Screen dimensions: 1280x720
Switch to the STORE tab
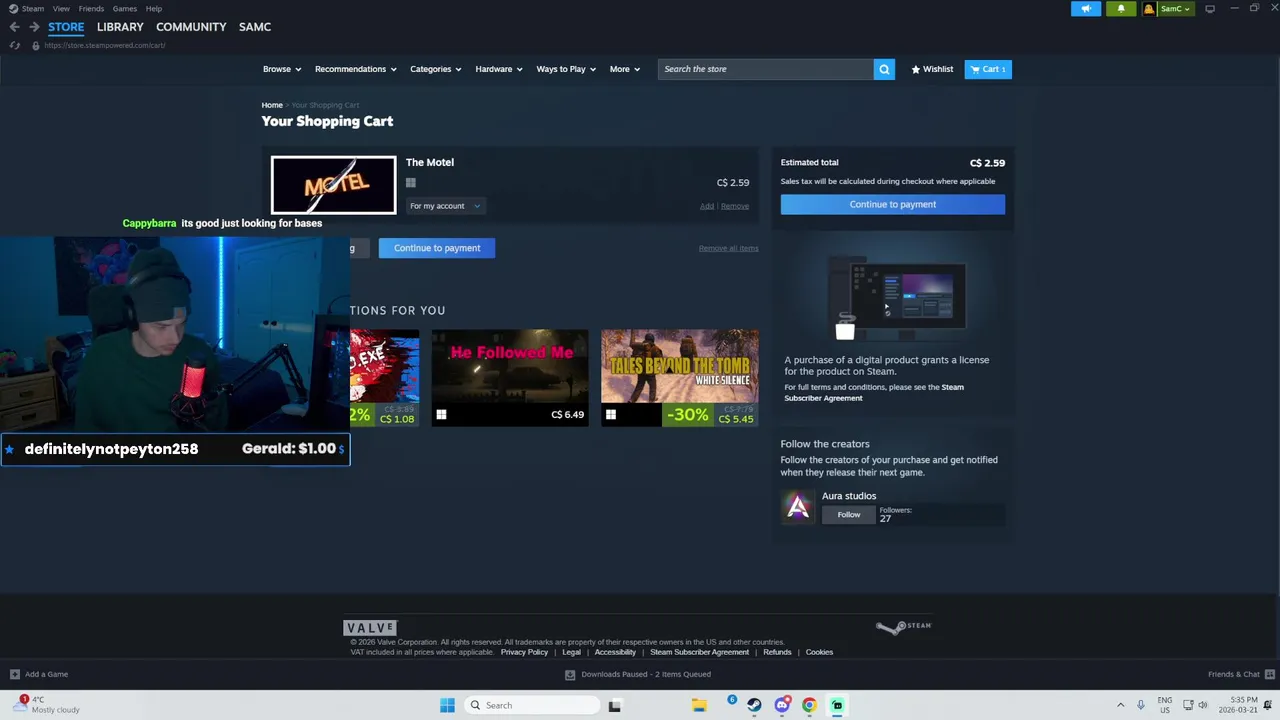tap(66, 27)
